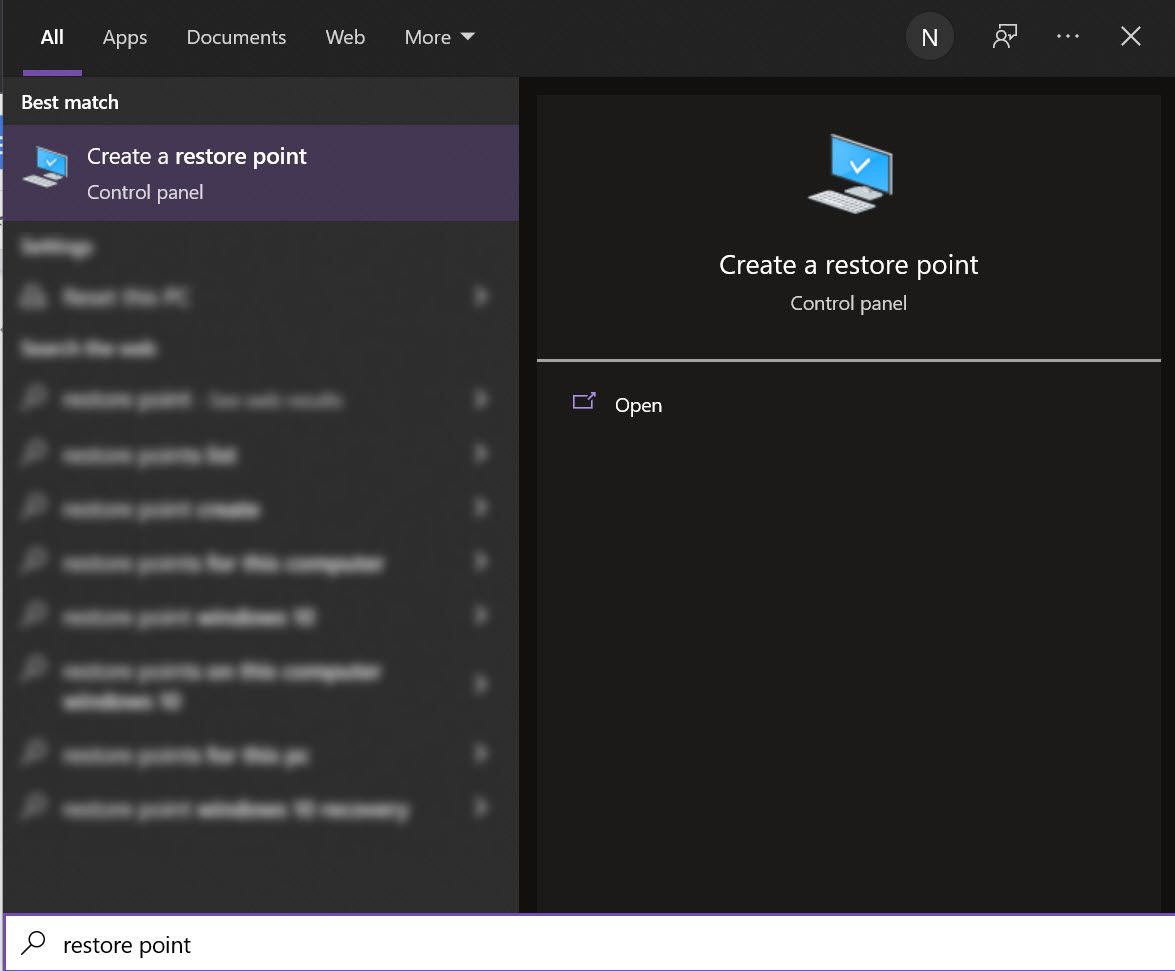
Task: Click the Control panel label under best match
Action: 145,192
